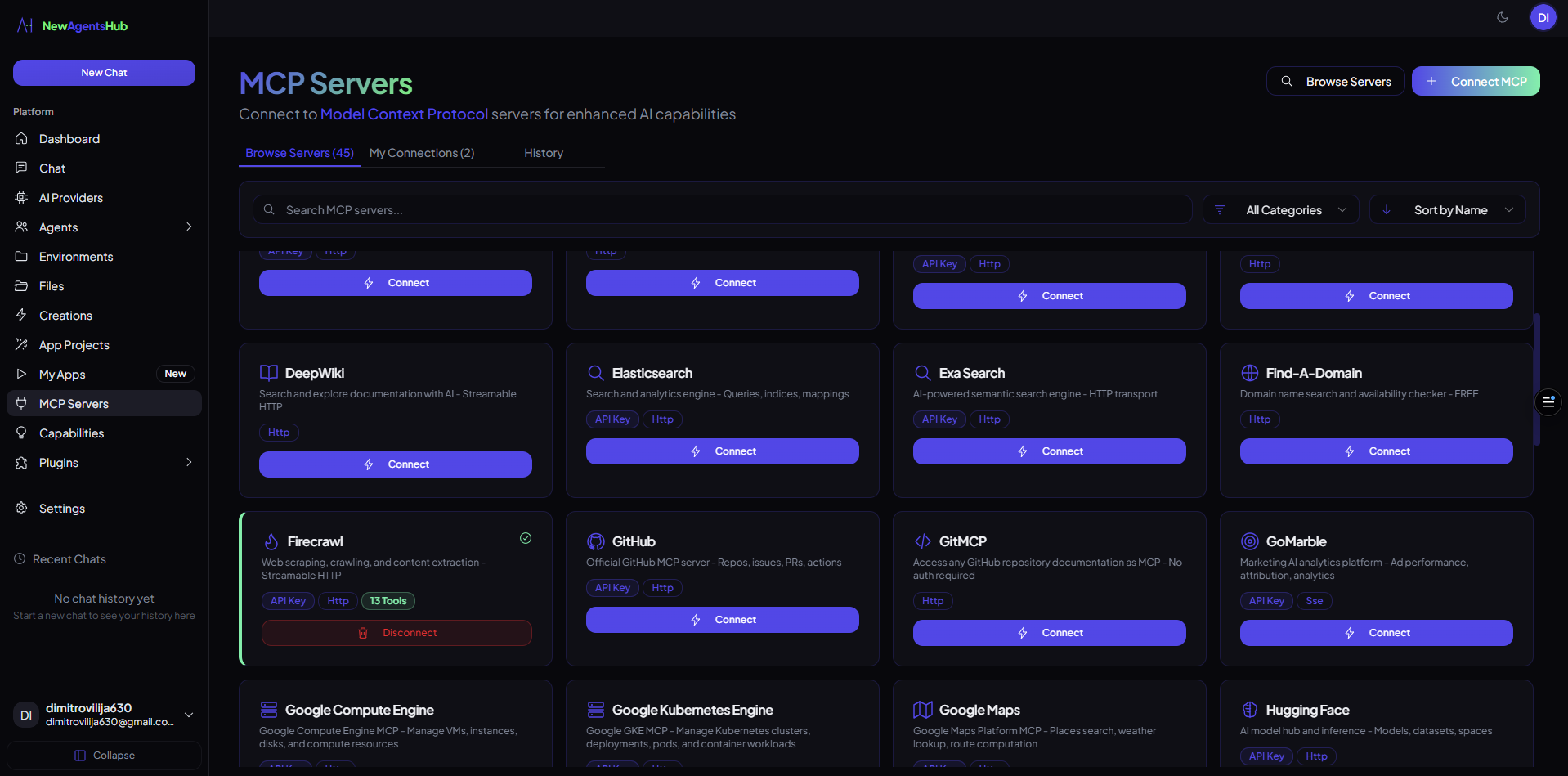Click the Dashboard home icon
Screen dimensions: 1568x776
click(21, 139)
